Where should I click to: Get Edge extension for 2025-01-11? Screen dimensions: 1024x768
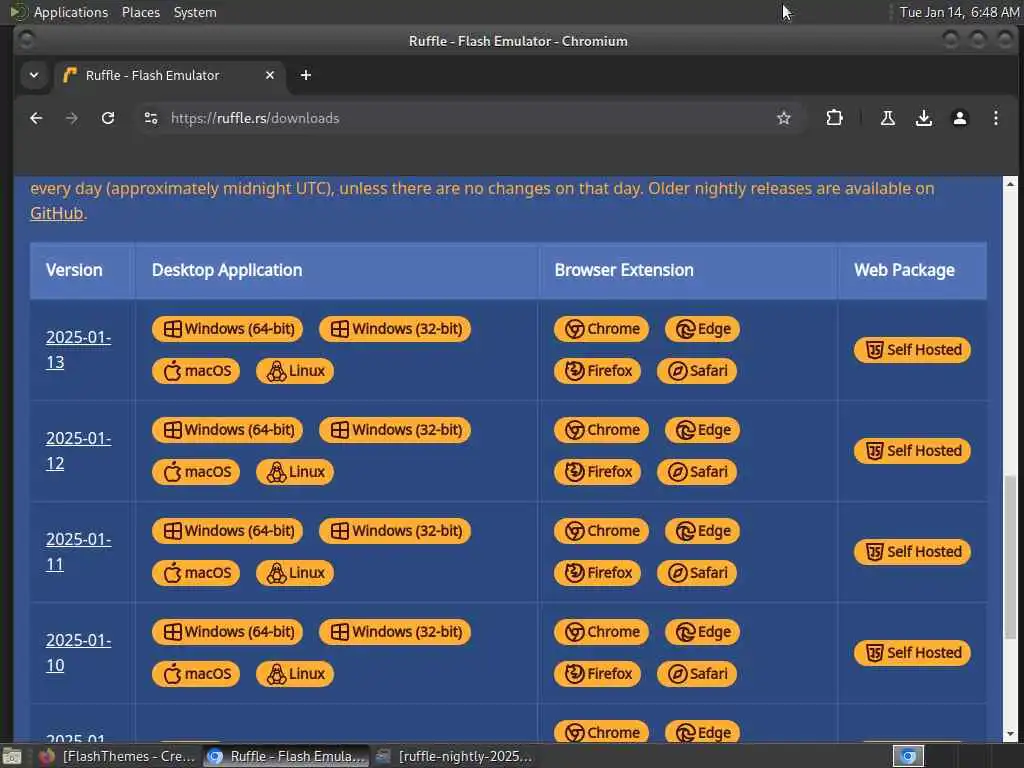(x=702, y=531)
